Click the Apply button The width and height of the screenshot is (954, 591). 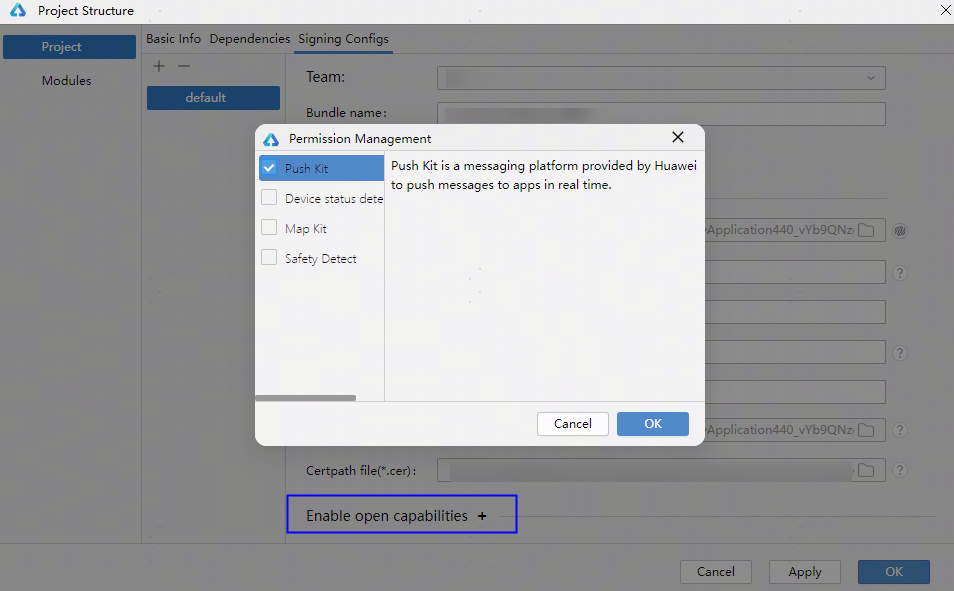805,572
